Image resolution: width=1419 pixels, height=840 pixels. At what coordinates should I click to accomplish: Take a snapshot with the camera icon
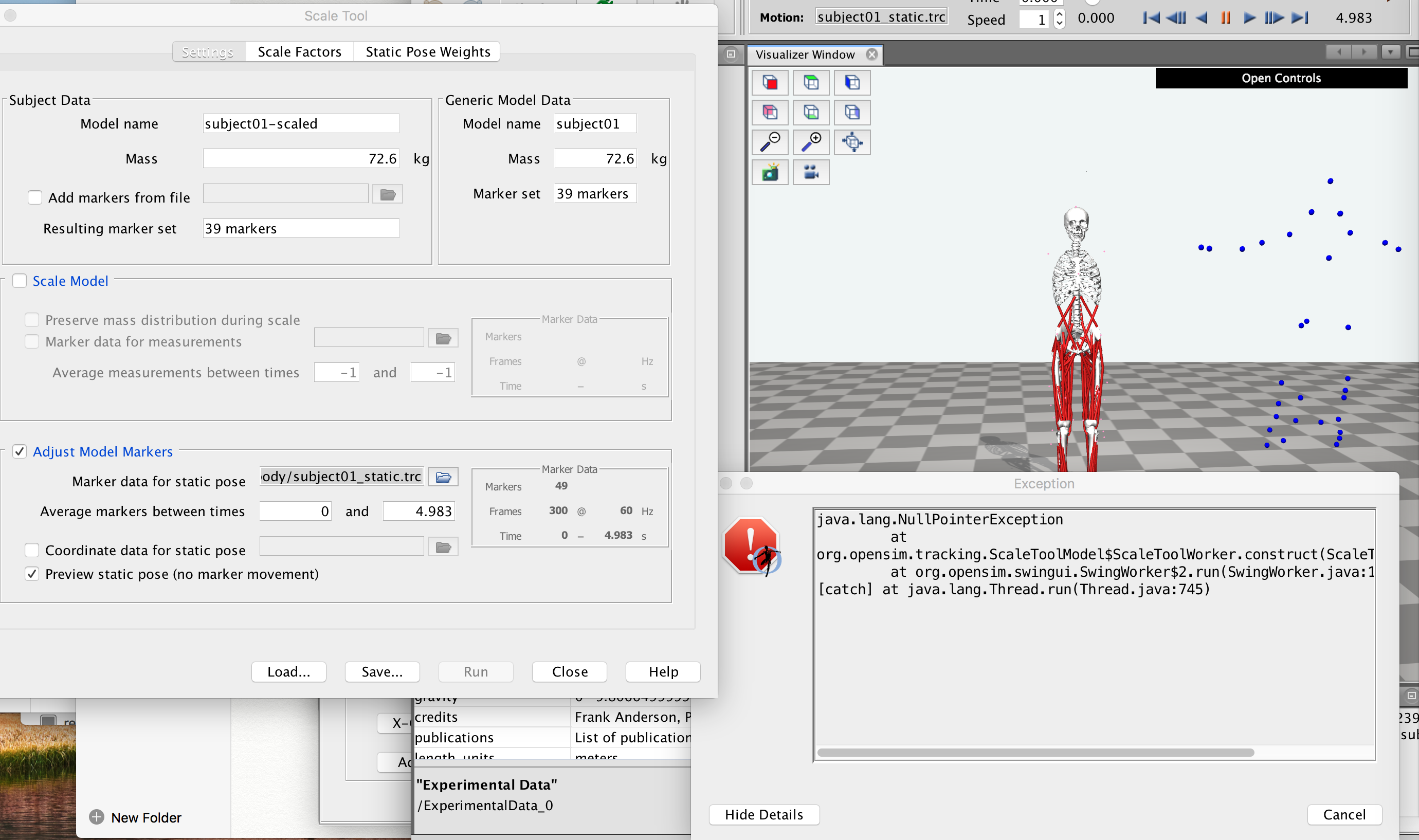coord(770,172)
